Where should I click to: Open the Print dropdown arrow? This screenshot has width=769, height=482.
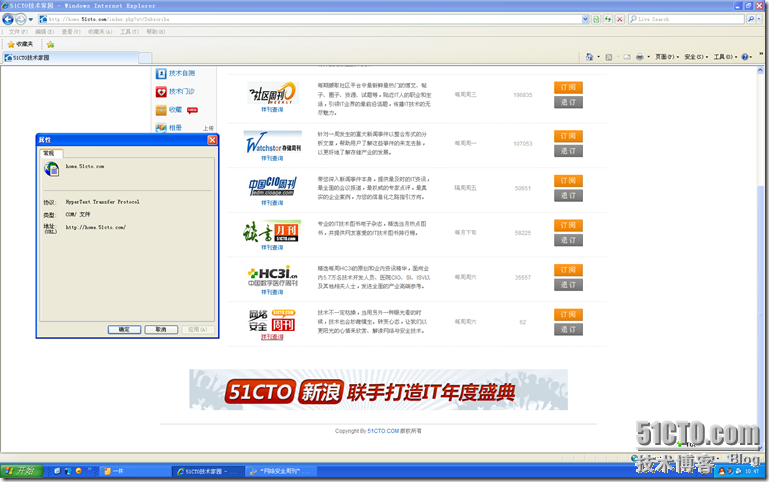[648, 57]
